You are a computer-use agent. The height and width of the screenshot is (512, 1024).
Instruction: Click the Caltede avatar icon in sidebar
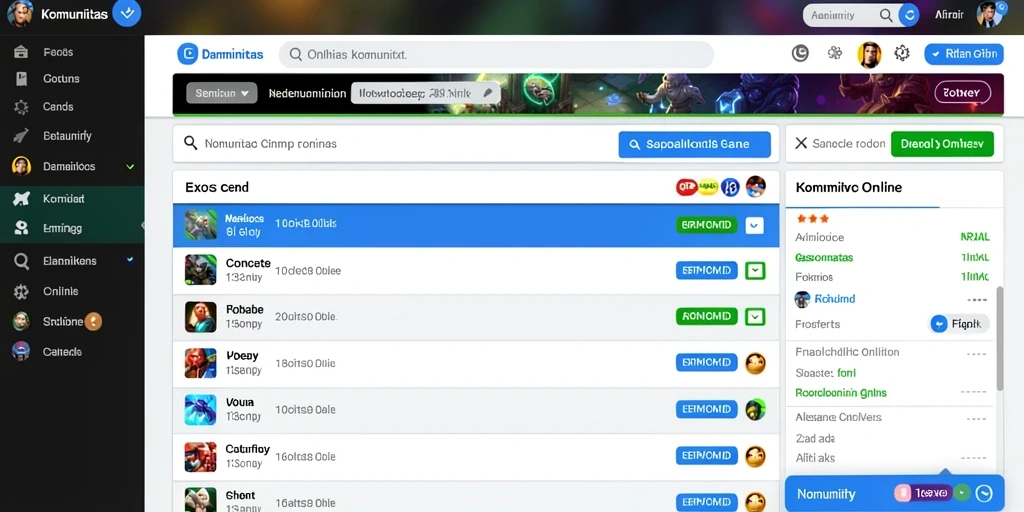click(21, 351)
